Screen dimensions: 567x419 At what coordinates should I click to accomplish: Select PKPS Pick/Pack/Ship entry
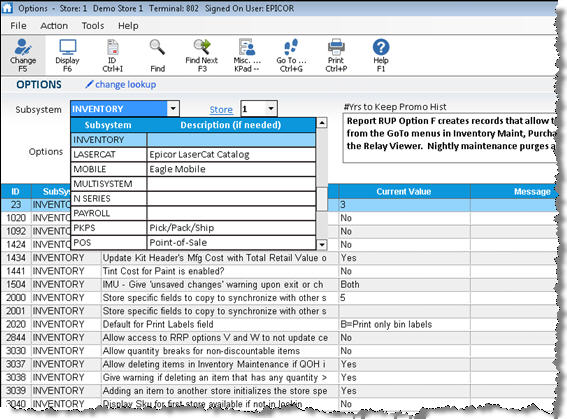tap(193, 228)
